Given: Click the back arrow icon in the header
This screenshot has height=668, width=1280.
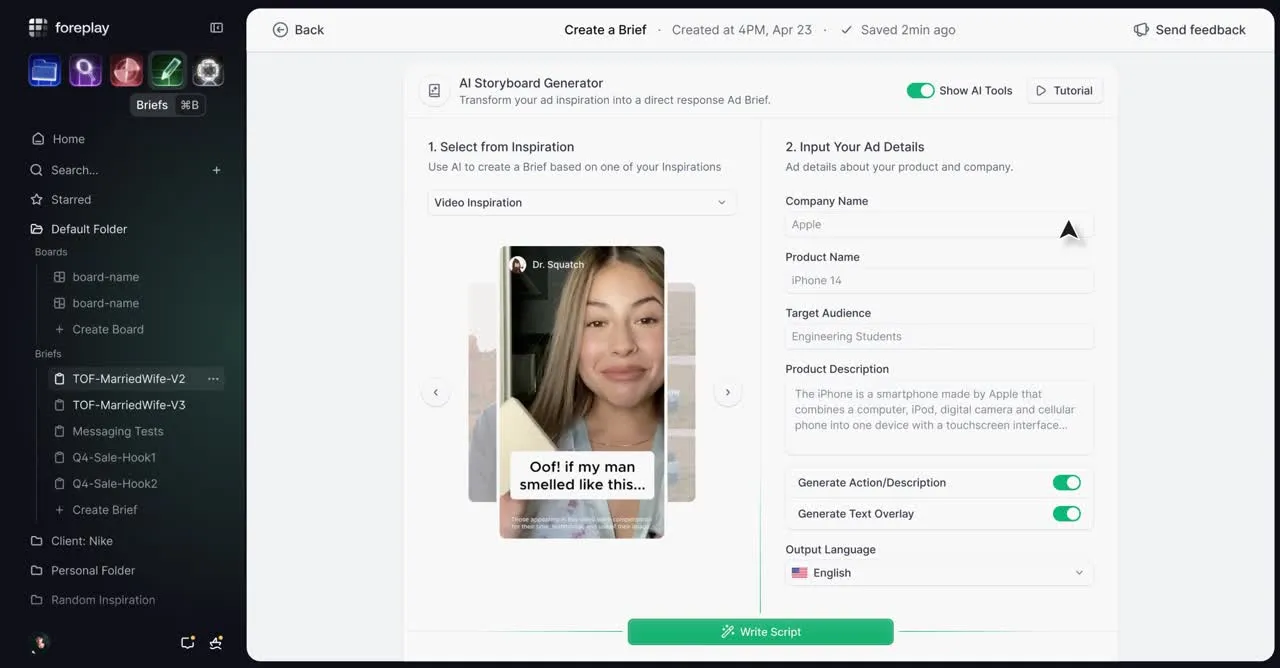Looking at the screenshot, I should coord(280,30).
